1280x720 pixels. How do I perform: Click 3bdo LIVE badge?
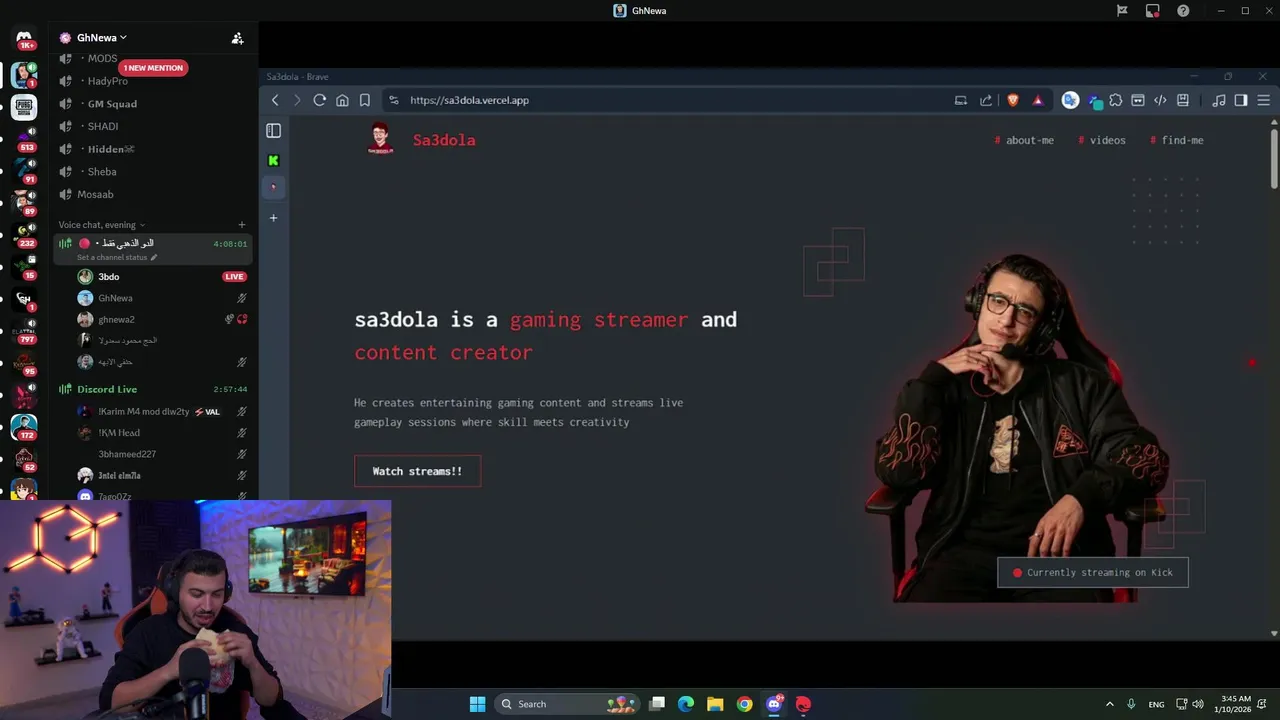[234, 277]
